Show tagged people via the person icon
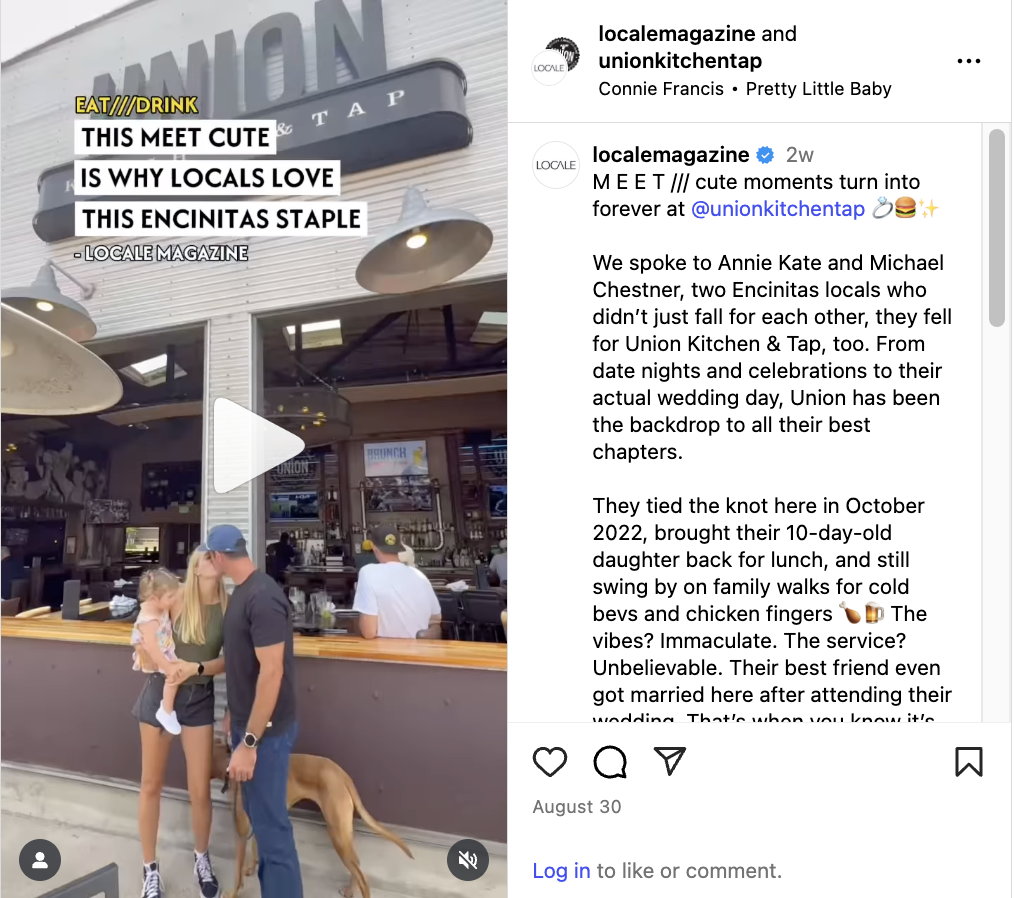This screenshot has width=1014, height=898. (x=40, y=860)
